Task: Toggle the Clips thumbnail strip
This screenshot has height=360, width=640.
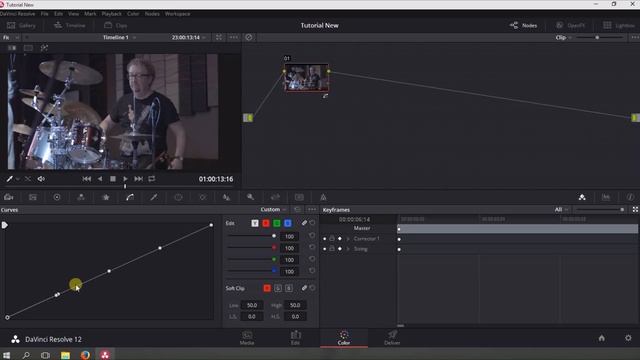Action: coord(116,25)
